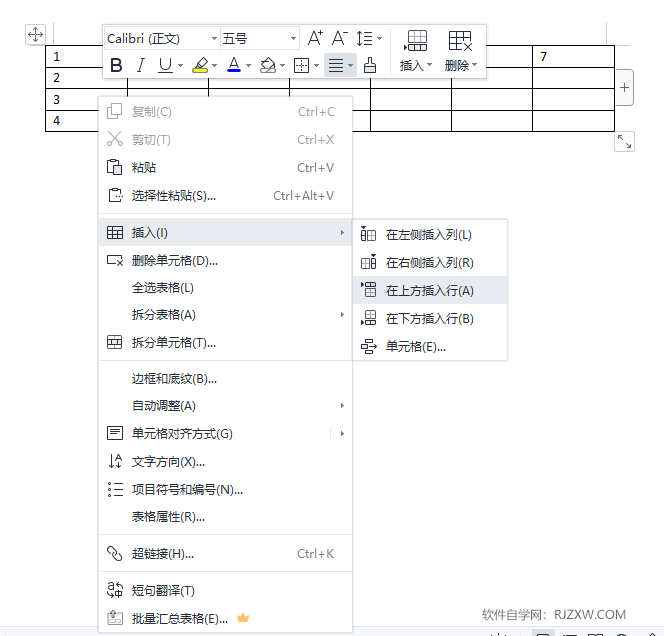Apply blue font color
The image size is (664, 636).
(234, 65)
